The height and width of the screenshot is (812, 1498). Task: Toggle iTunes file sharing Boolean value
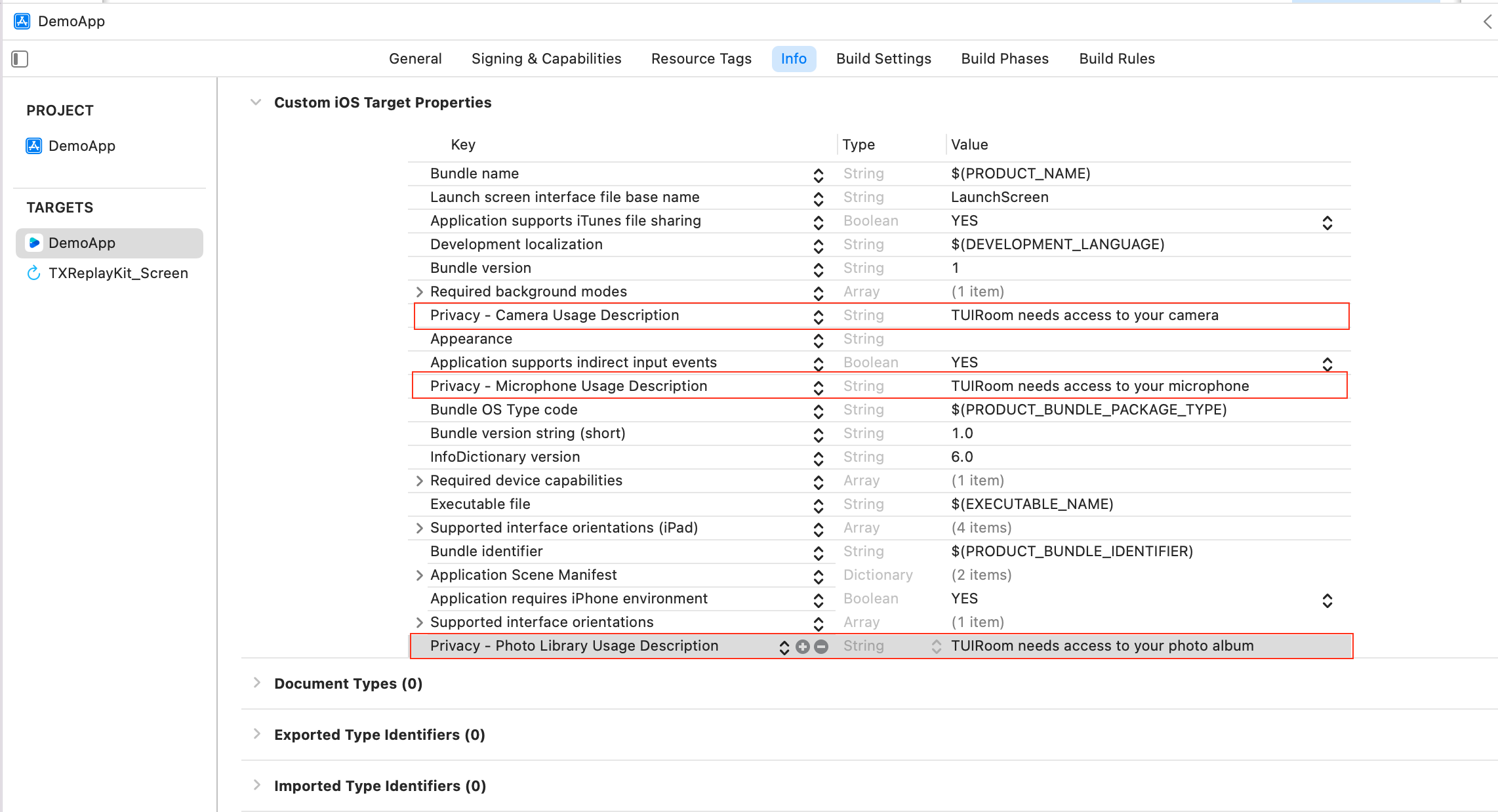[x=1327, y=222]
